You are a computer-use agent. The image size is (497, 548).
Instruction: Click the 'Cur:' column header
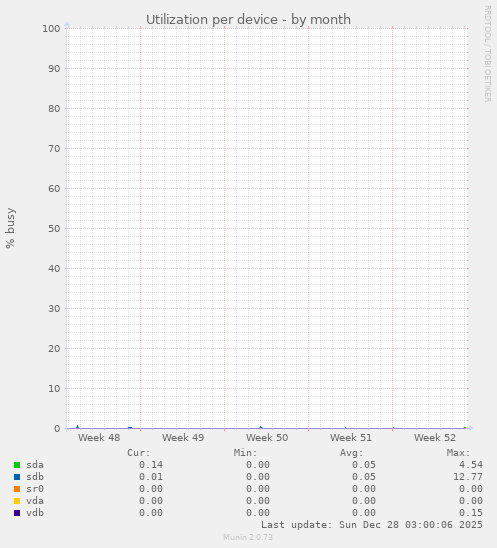pyautogui.click(x=139, y=453)
